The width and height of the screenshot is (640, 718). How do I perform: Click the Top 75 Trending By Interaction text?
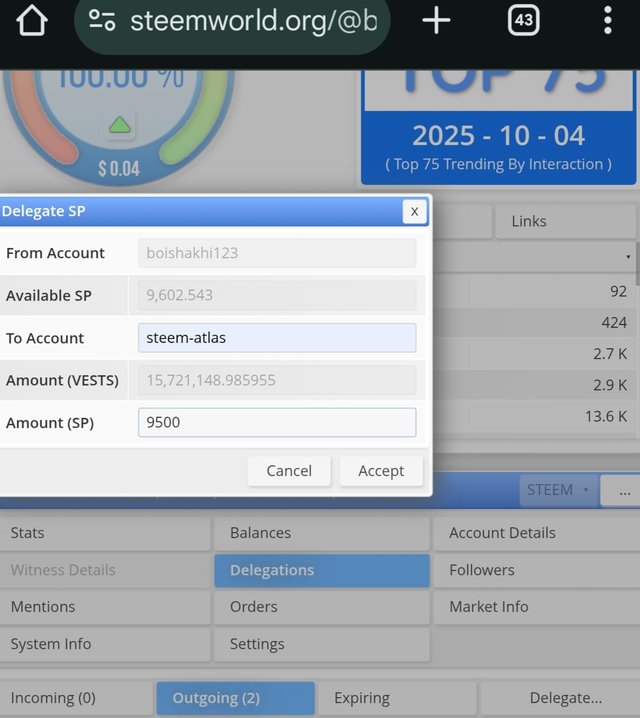(499, 164)
